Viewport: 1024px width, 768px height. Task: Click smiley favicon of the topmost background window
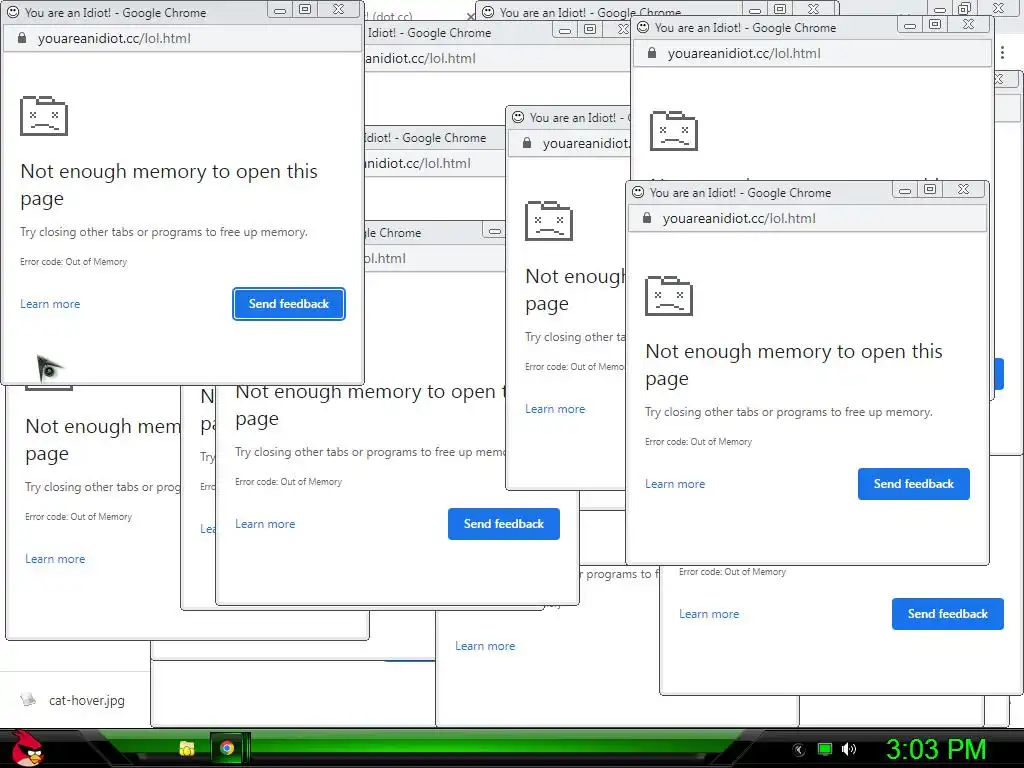(488, 12)
